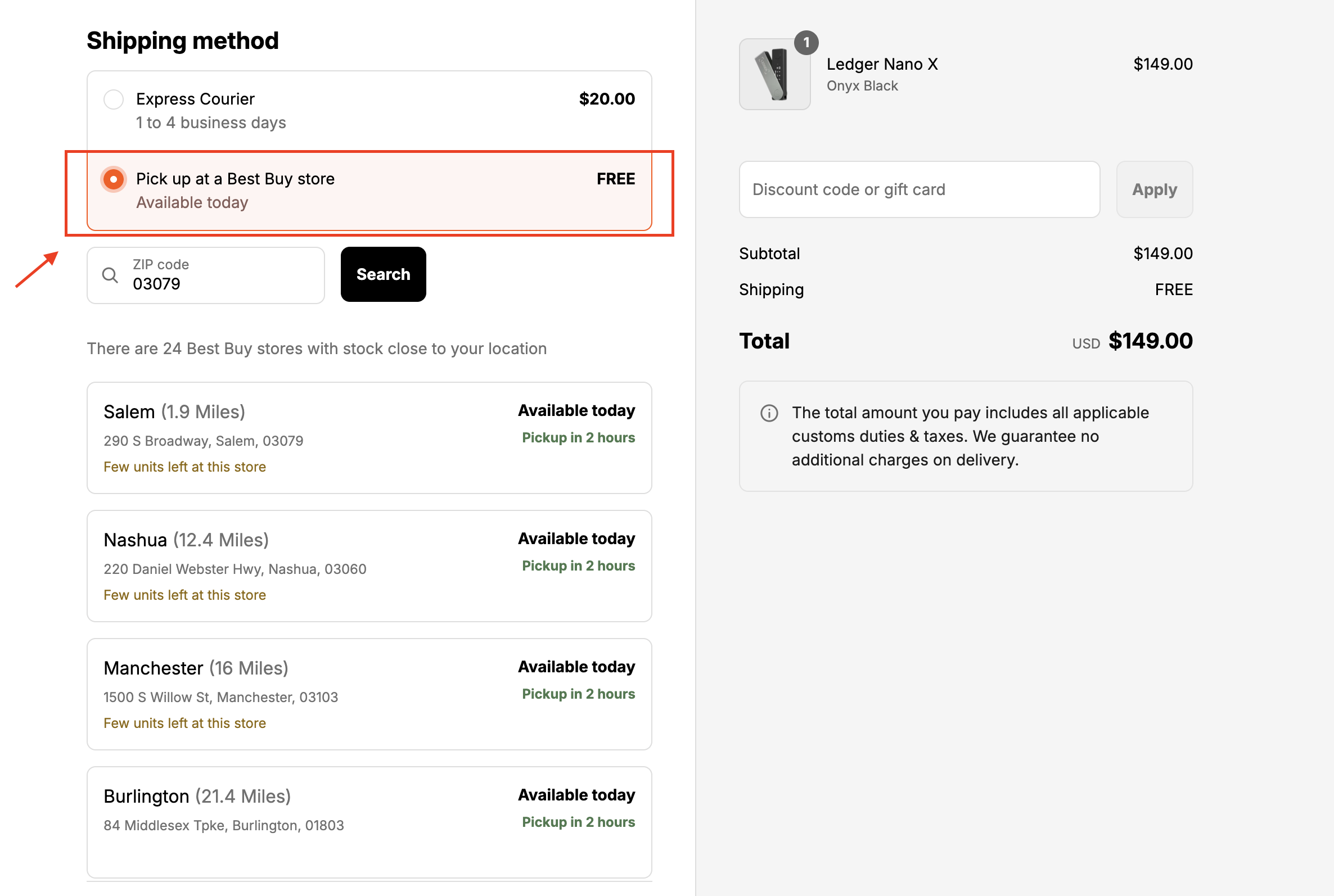The width and height of the screenshot is (1334, 896).
Task: Click the Shipping method heading
Action: click(x=182, y=40)
